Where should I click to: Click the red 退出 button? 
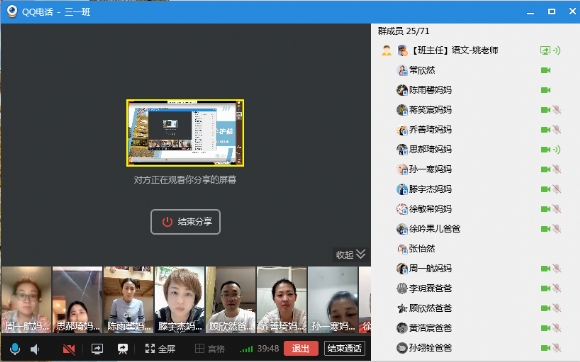pyautogui.click(x=301, y=348)
